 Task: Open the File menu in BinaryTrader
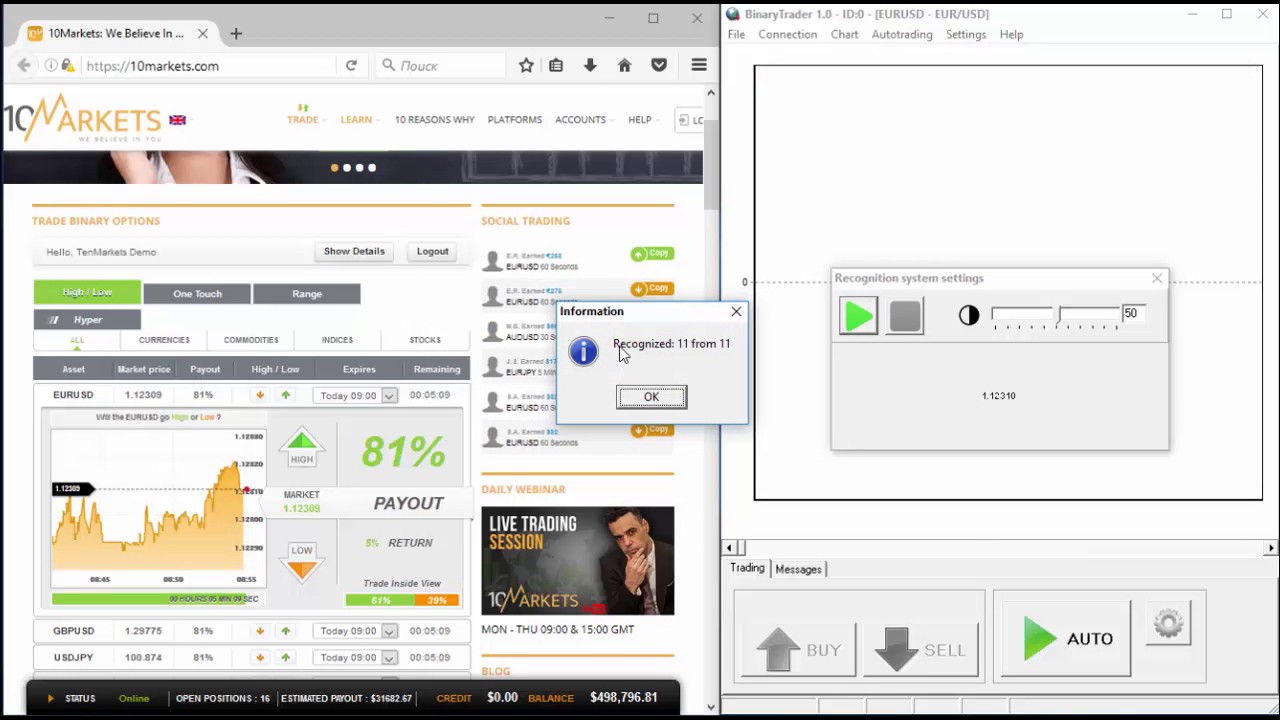pos(736,34)
